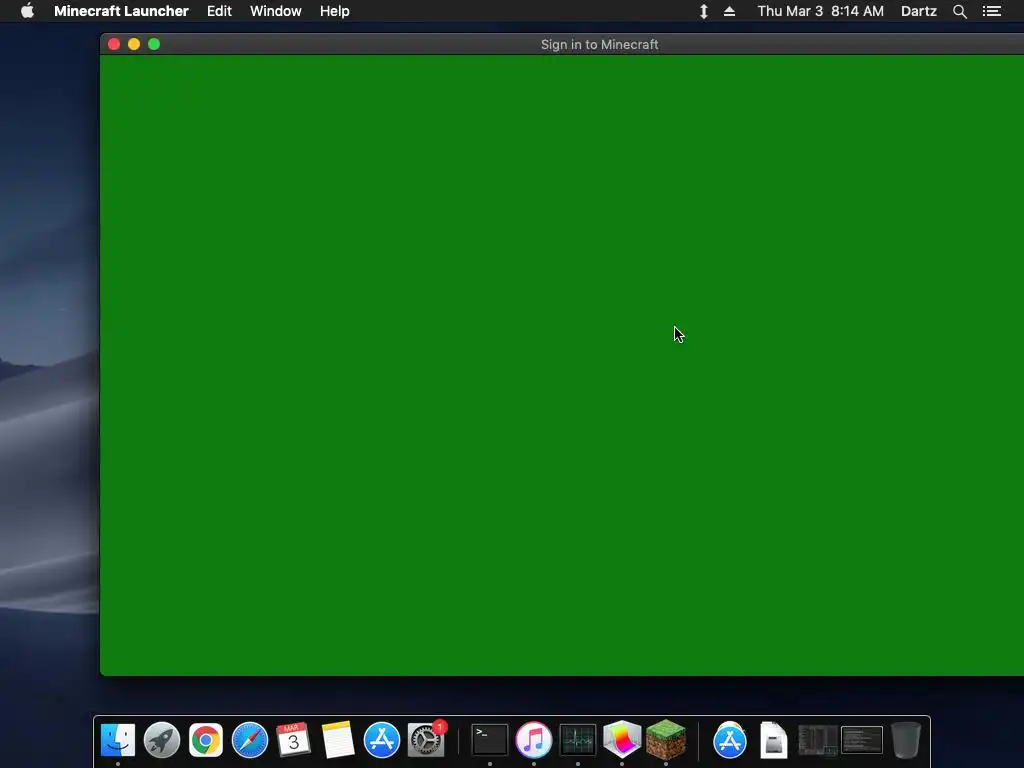
Task: Minimize Sign in to Minecraft window
Action: pyautogui.click(x=134, y=44)
